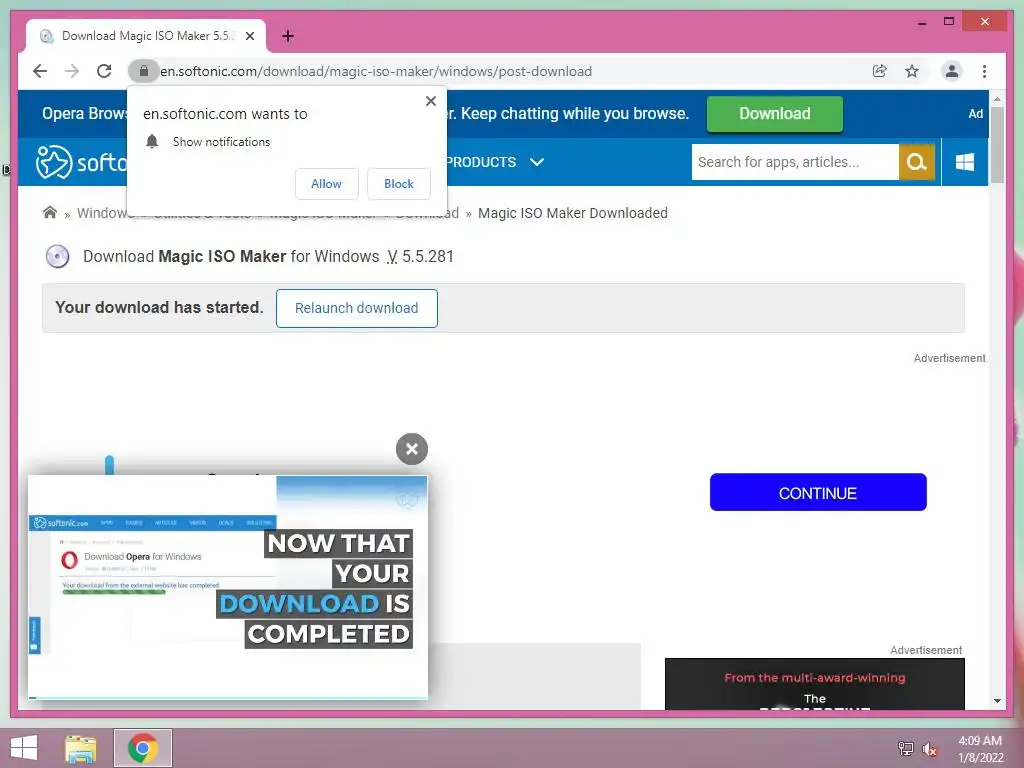Click the browser forward arrow
This screenshot has width=1024, height=768.
tap(72, 71)
